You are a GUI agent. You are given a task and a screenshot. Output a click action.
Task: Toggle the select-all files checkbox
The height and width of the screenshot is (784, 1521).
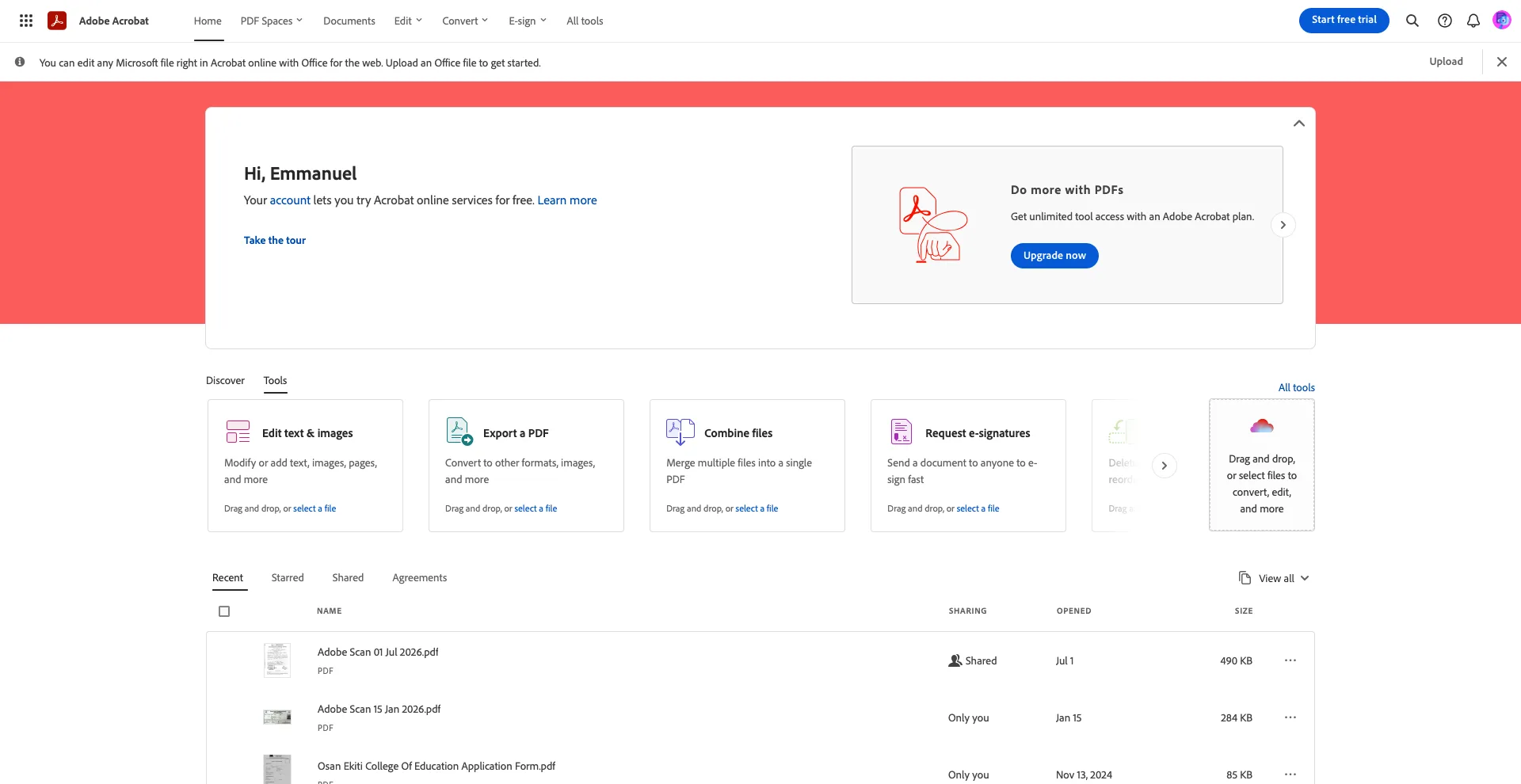coord(224,611)
